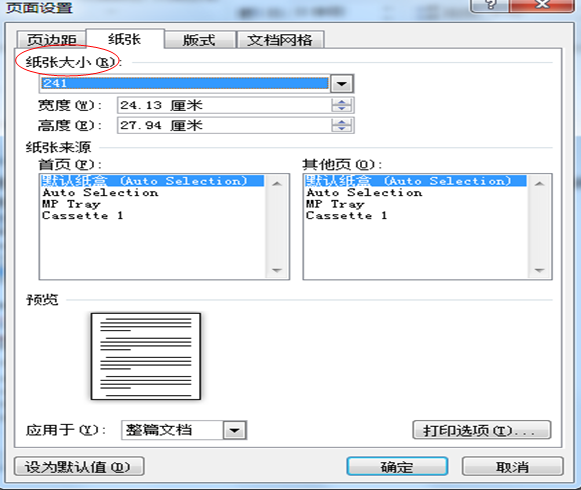Click the page preview thumbnail

146,357
